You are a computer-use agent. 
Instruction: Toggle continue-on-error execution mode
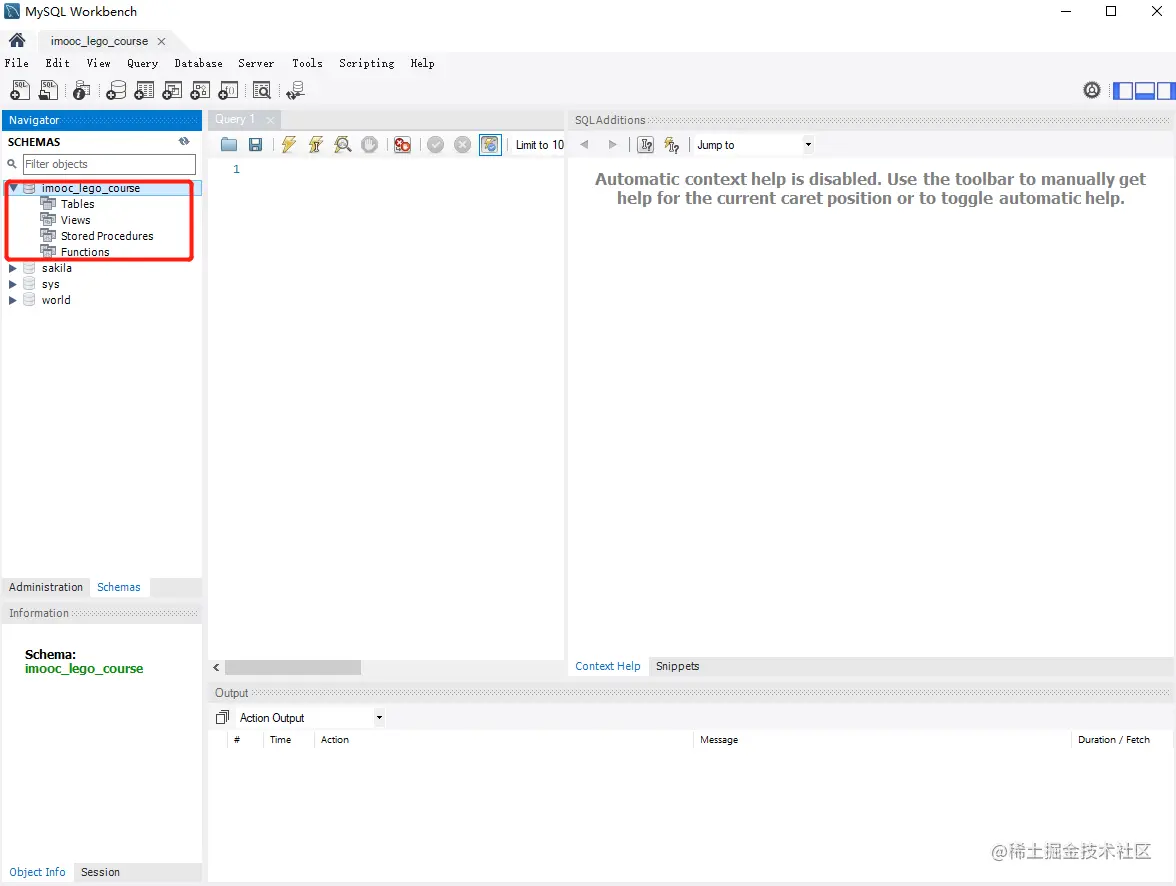[x=402, y=145]
